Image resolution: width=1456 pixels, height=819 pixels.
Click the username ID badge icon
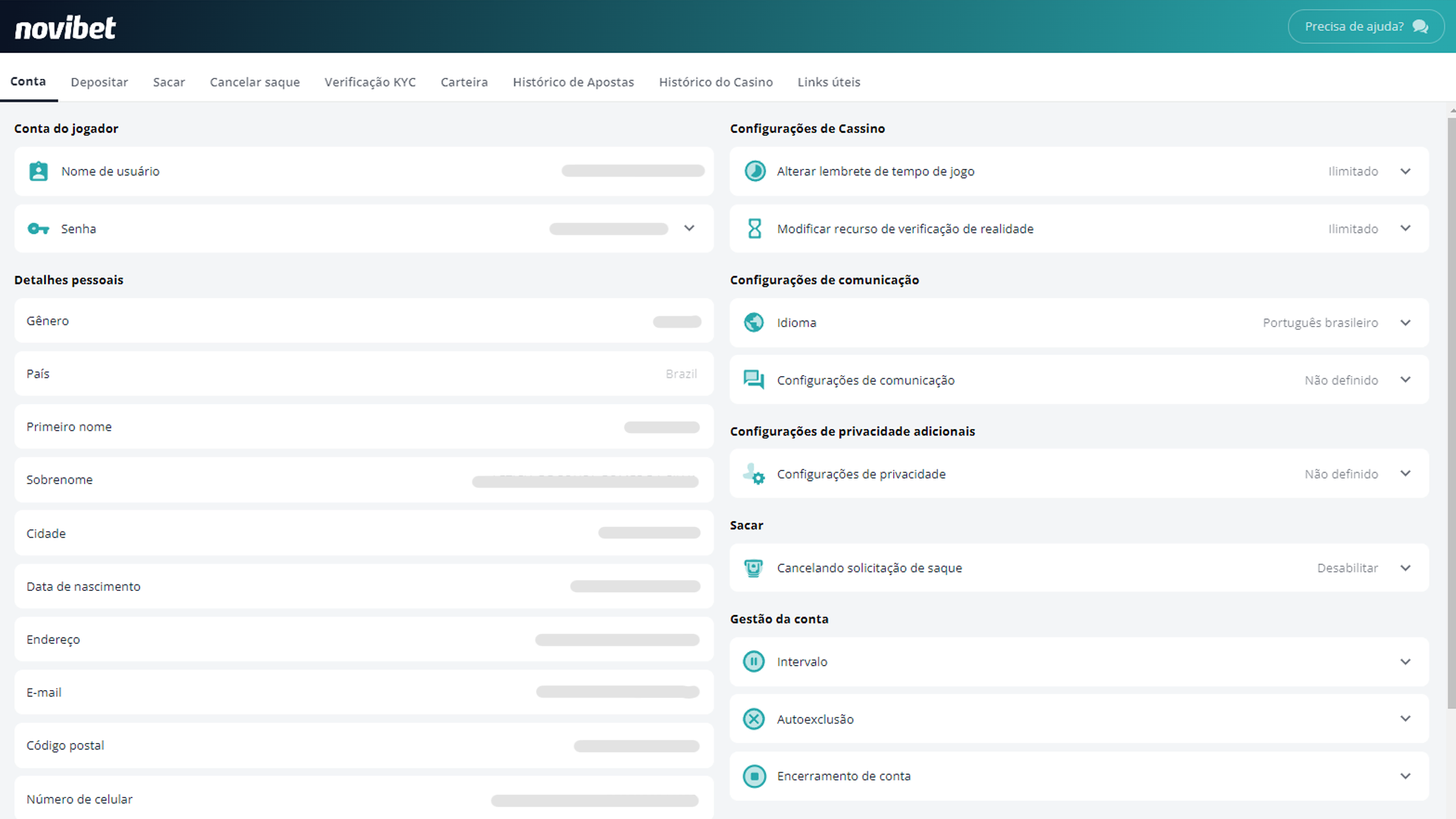click(x=38, y=171)
